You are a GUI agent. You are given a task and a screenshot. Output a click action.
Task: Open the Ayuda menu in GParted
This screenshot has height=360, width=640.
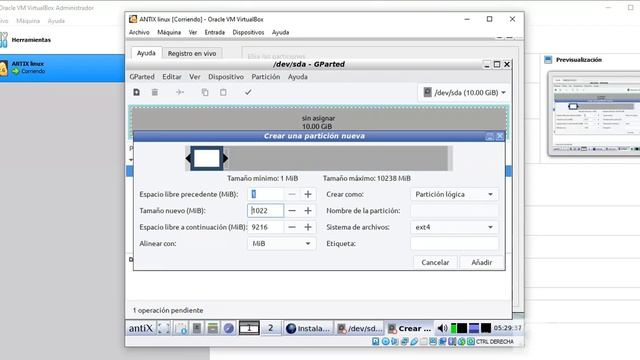tap(298, 77)
